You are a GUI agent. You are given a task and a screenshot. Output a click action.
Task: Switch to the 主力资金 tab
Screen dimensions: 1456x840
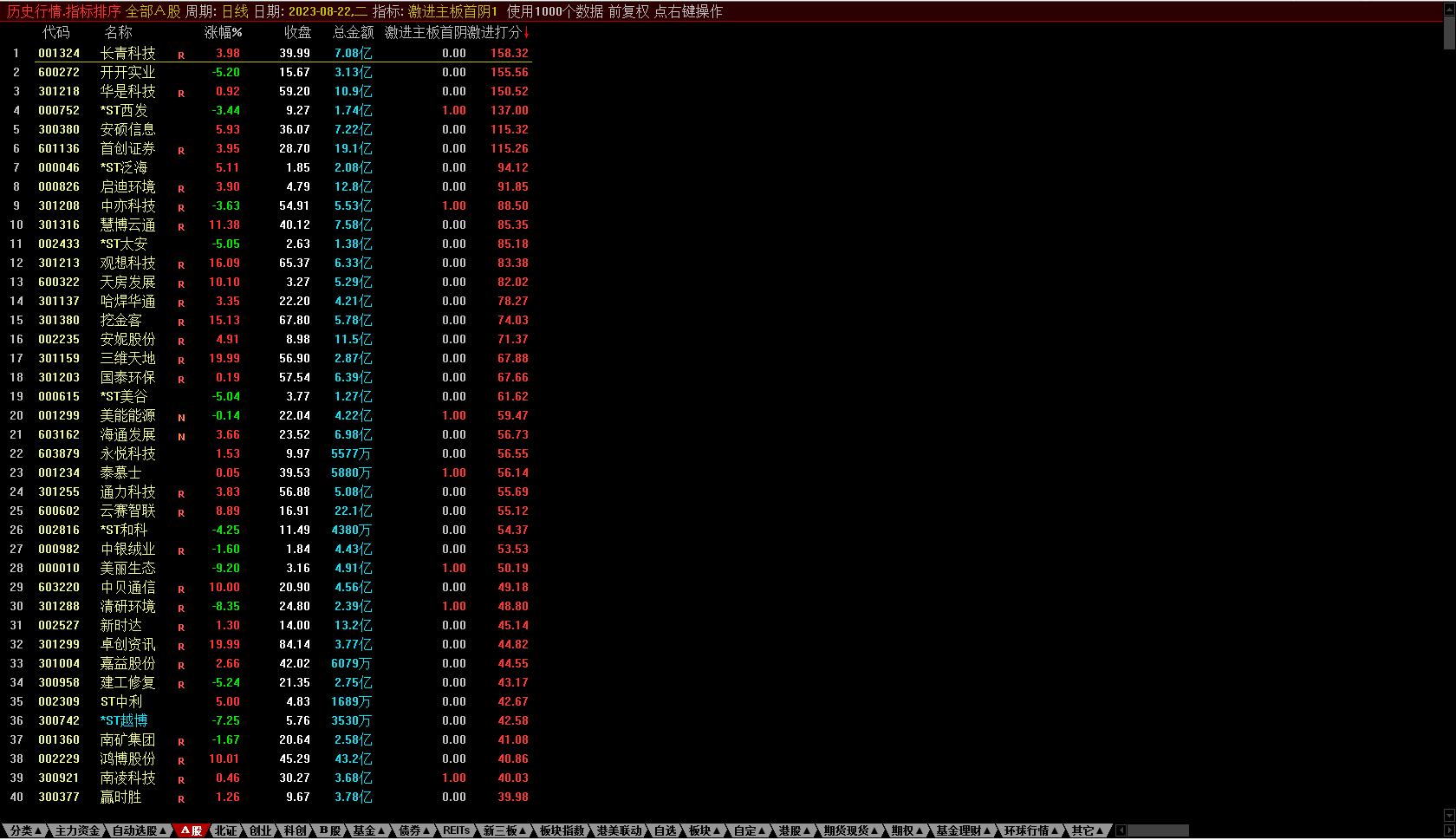[77, 830]
